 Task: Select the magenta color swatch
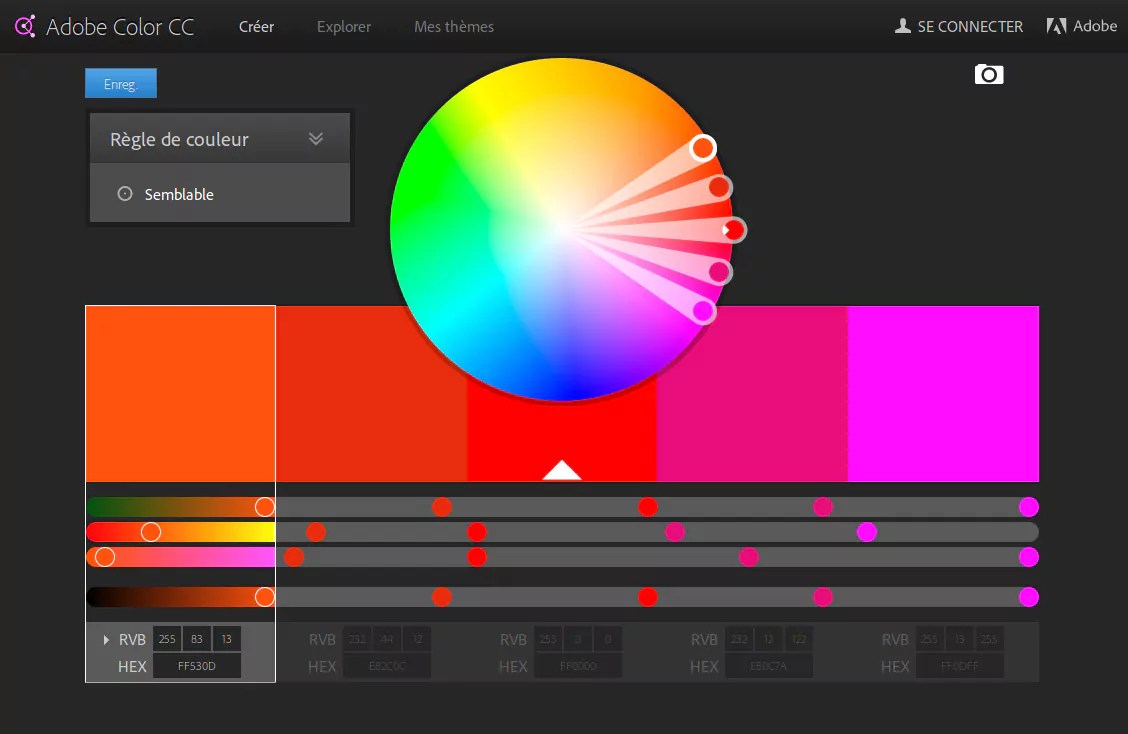(943, 394)
